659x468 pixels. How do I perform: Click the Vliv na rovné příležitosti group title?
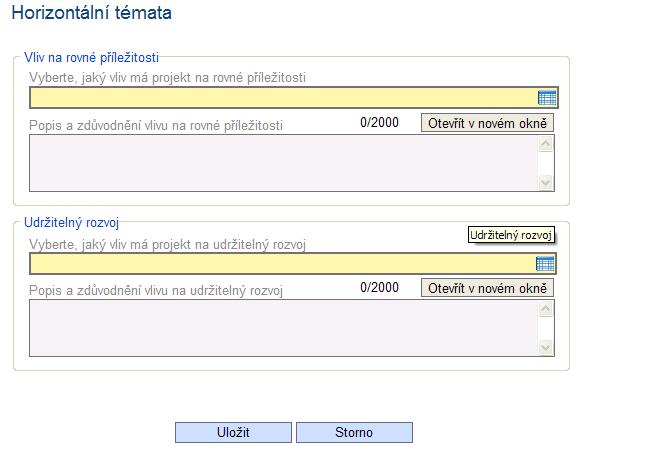coord(91,57)
